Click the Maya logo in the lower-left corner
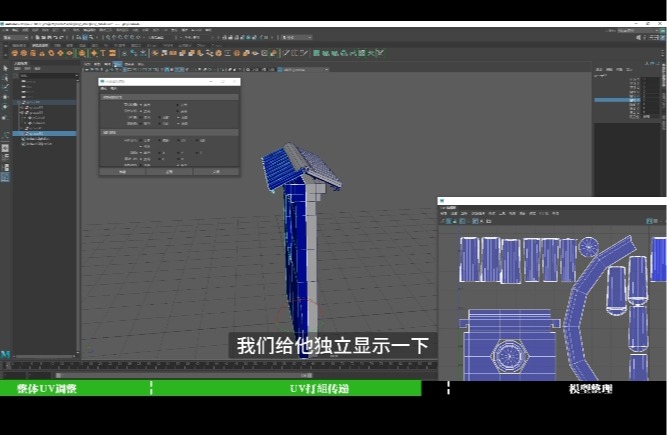 tap(5, 354)
